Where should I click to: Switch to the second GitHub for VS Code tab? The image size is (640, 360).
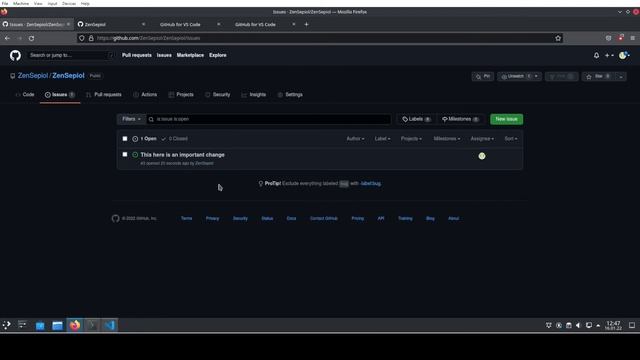[262, 24]
